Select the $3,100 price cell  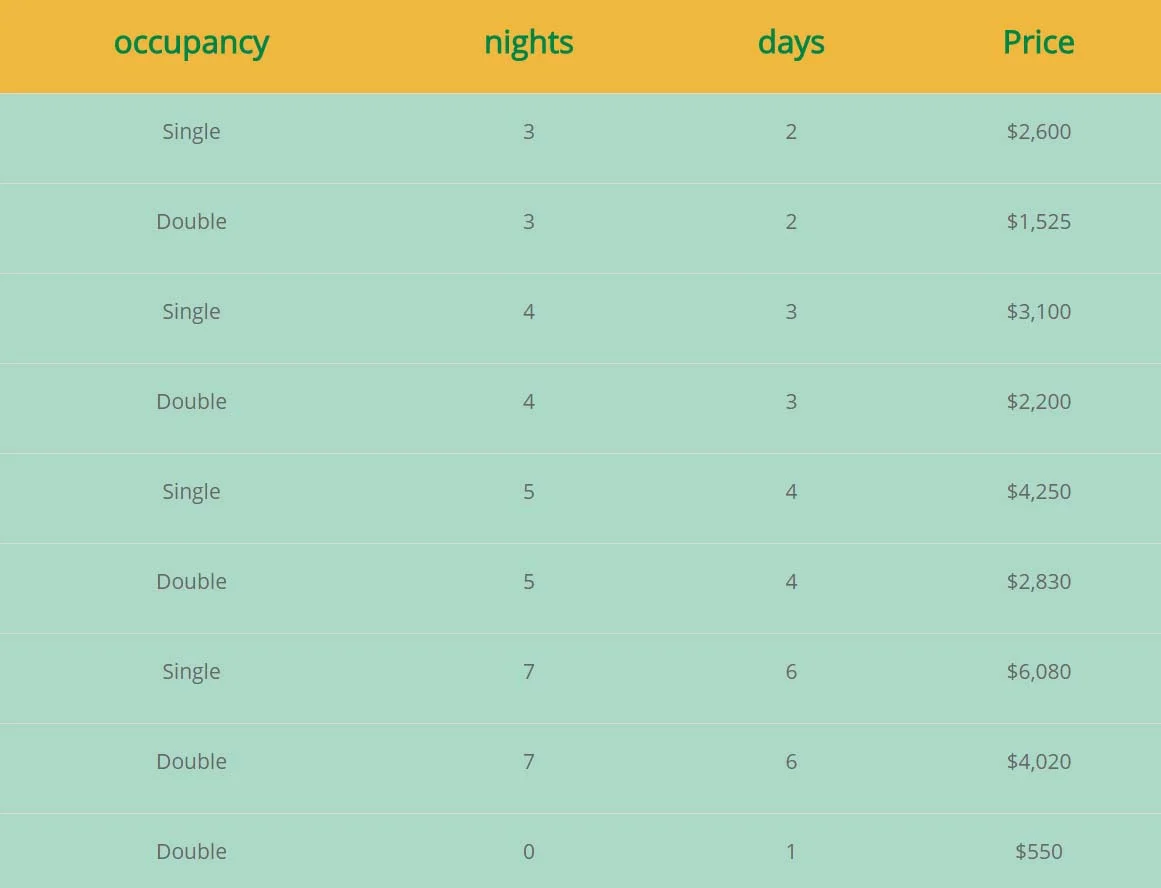pyautogui.click(x=1038, y=312)
